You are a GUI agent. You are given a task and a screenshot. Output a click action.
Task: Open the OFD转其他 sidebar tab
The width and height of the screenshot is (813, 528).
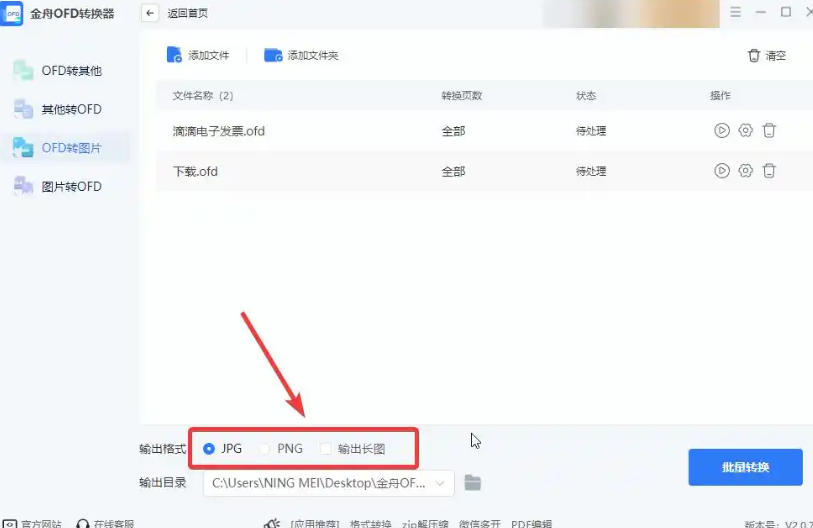point(66,71)
